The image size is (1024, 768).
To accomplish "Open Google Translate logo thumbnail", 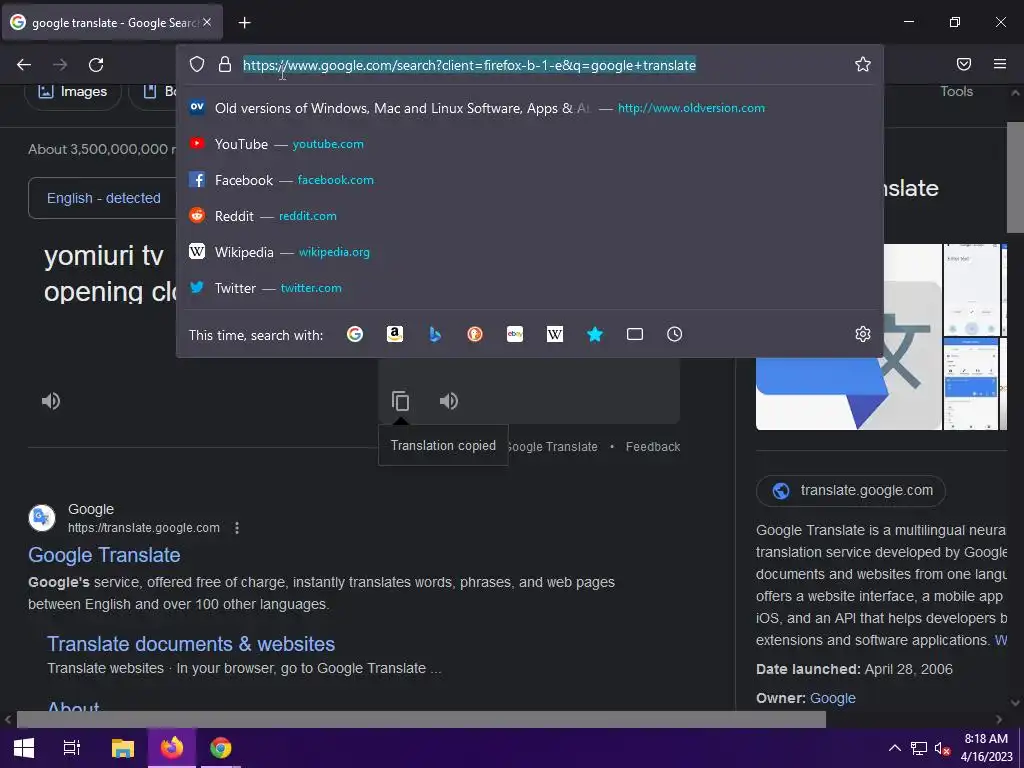I will 848,392.
